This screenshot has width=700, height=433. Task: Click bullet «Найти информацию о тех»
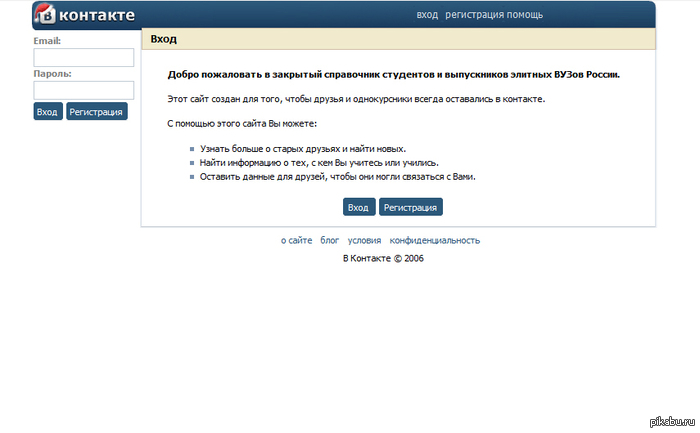pos(319,162)
